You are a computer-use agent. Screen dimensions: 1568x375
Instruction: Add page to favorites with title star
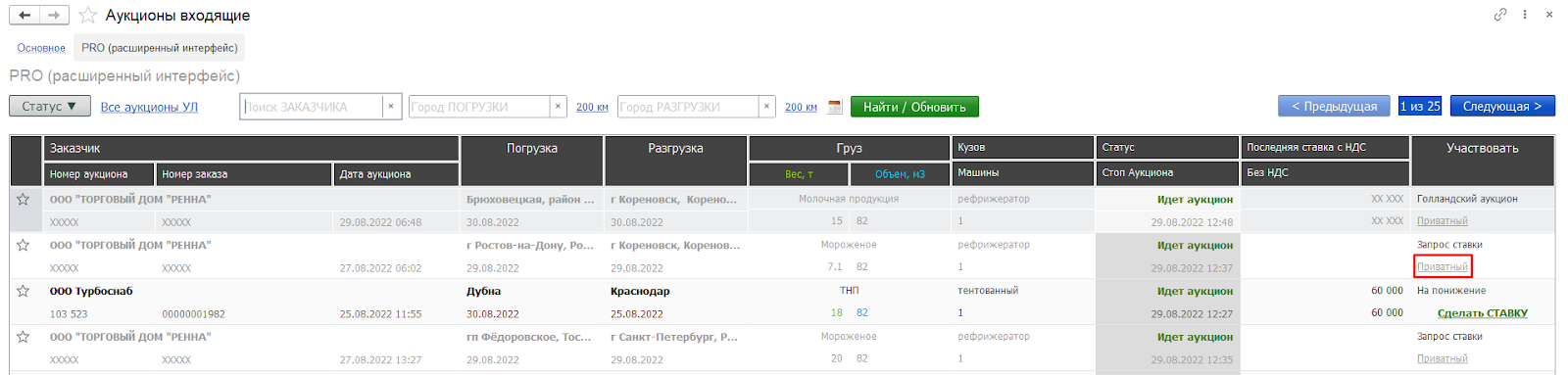pyautogui.click(x=88, y=15)
